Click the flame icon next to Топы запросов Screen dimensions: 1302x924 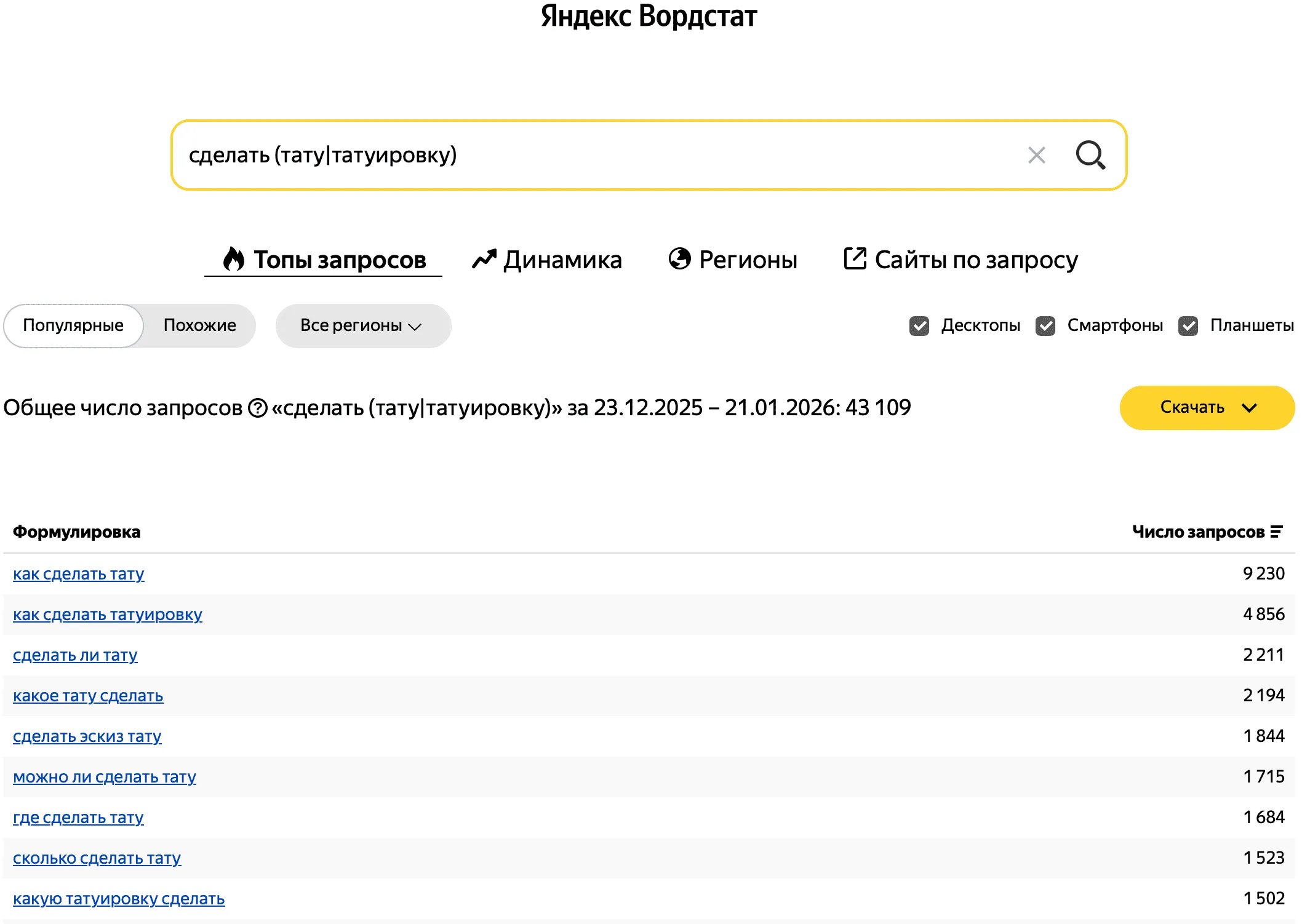click(x=234, y=259)
